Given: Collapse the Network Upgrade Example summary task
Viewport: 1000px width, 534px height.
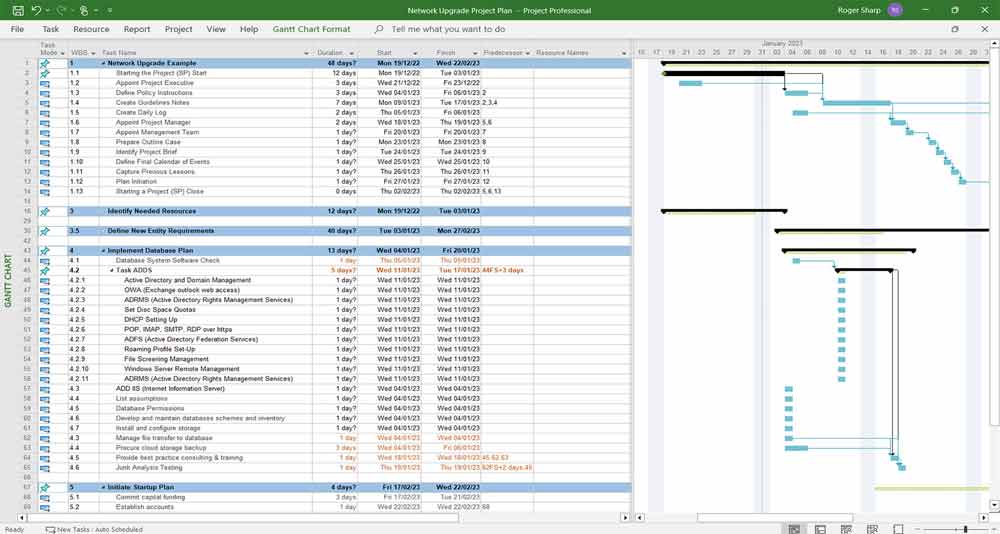Looking at the screenshot, I should [104, 63].
